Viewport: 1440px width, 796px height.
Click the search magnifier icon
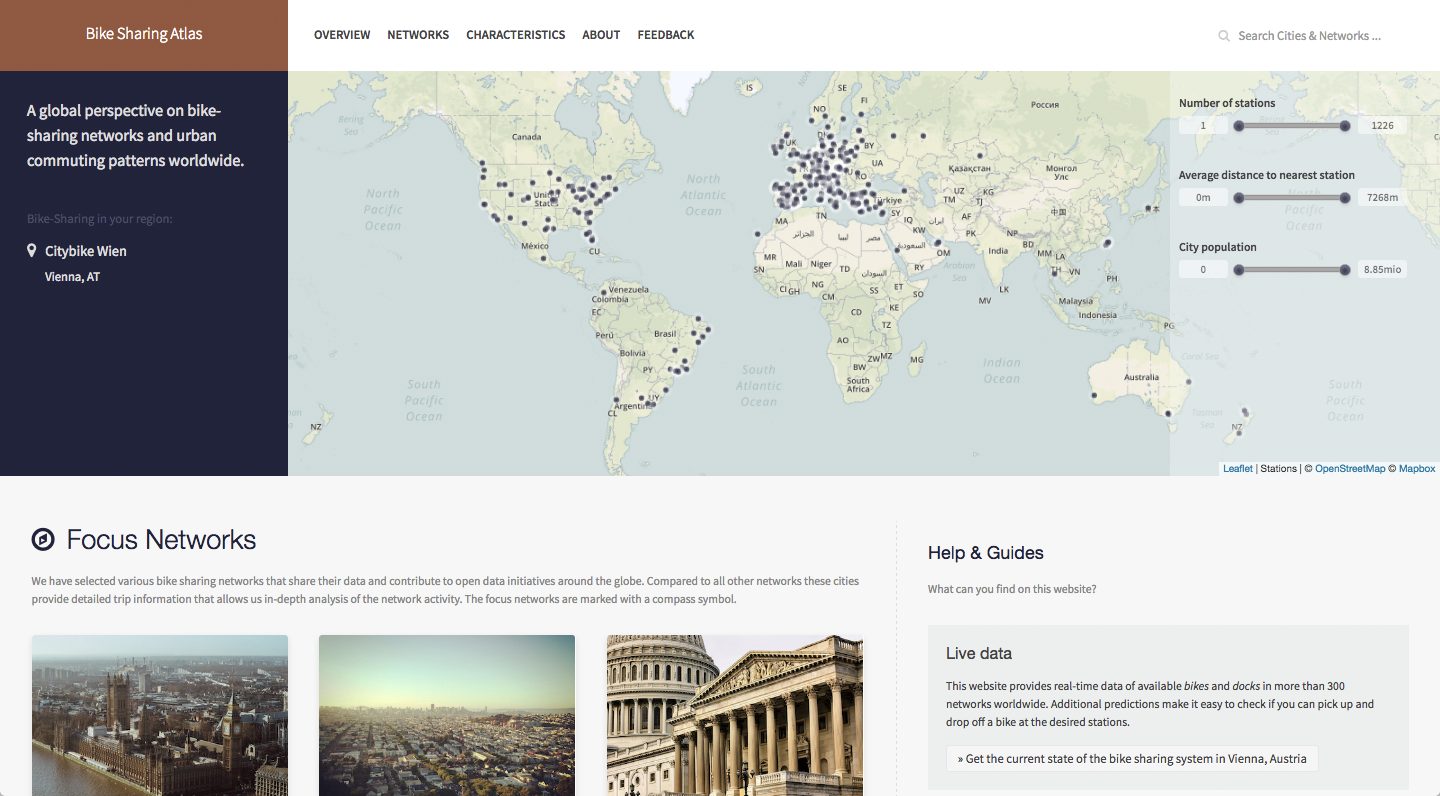click(1223, 36)
